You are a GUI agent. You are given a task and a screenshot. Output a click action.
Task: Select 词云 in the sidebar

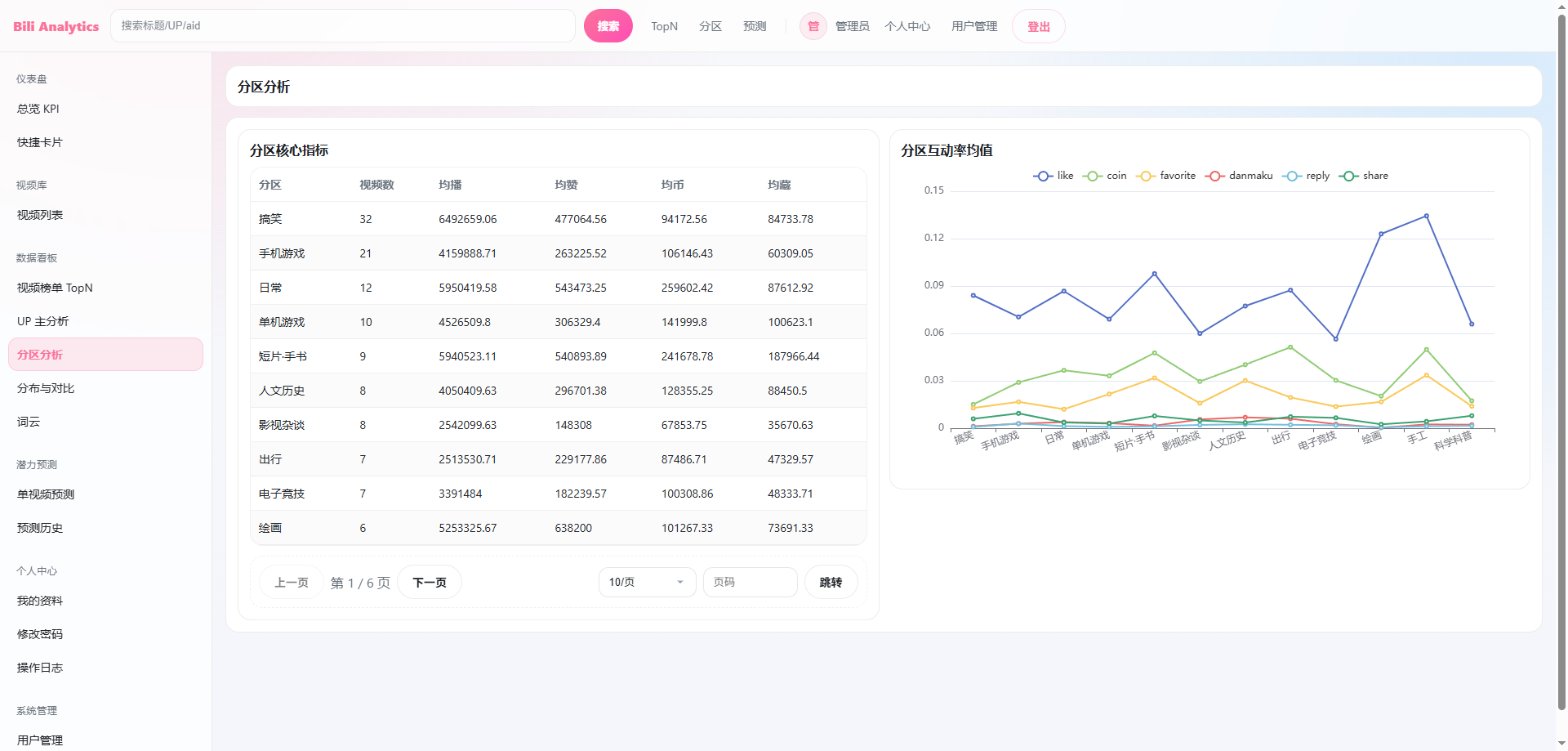(29, 422)
